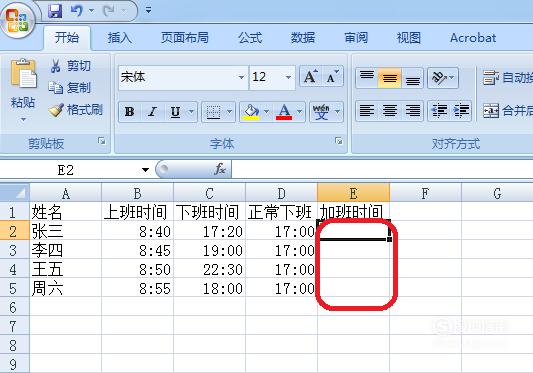533x373 pixels.
Task: Select all cells with corner button
Action: click(15, 193)
